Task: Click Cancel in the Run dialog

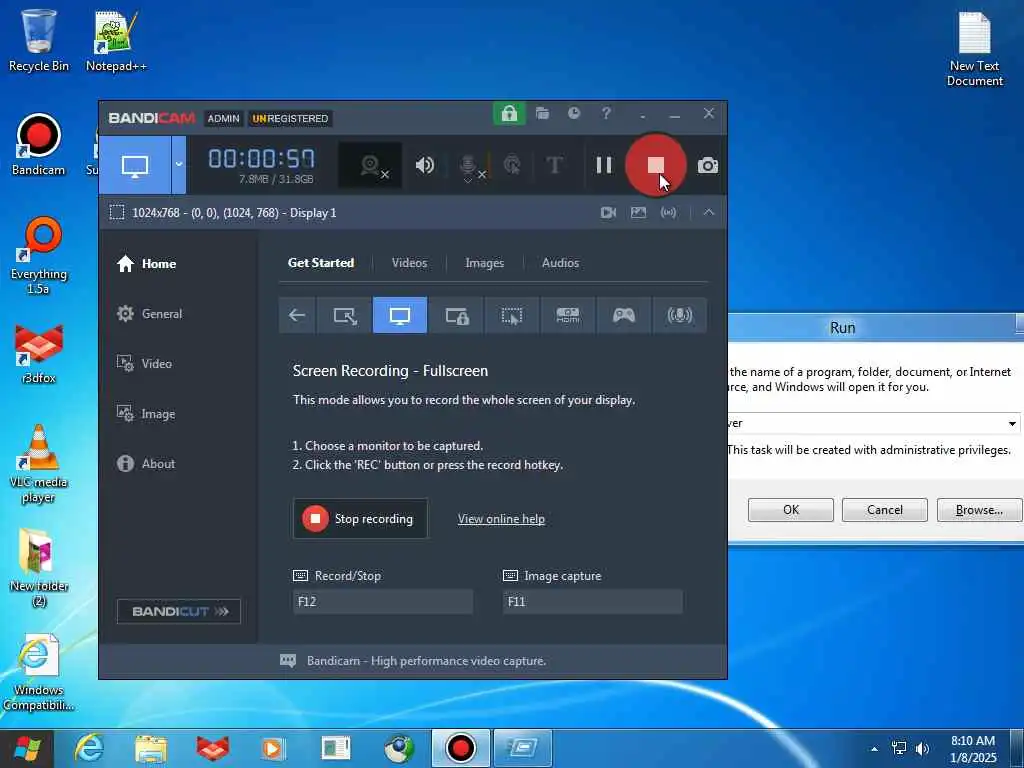Action: pos(885,510)
